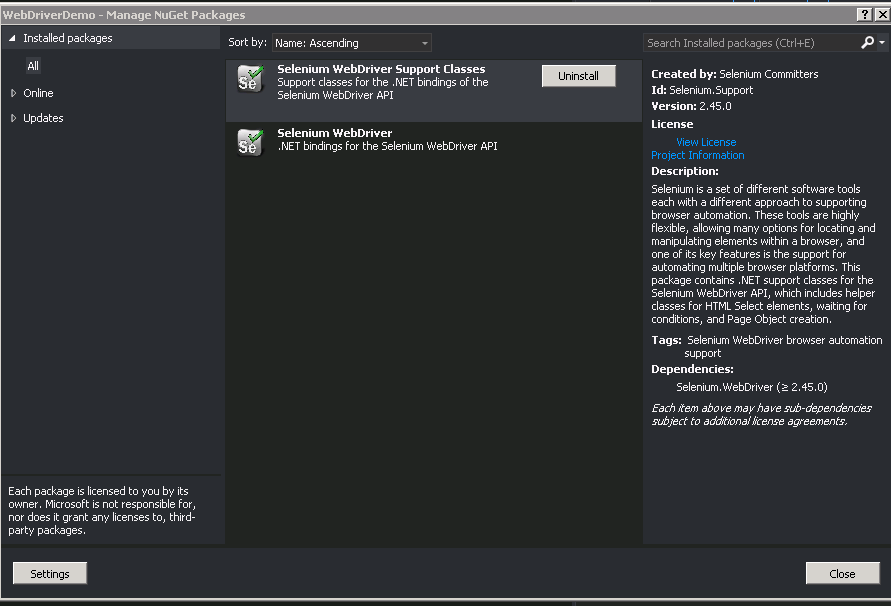Click the search magnifier icon
This screenshot has width=891, height=606.
coord(867,43)
